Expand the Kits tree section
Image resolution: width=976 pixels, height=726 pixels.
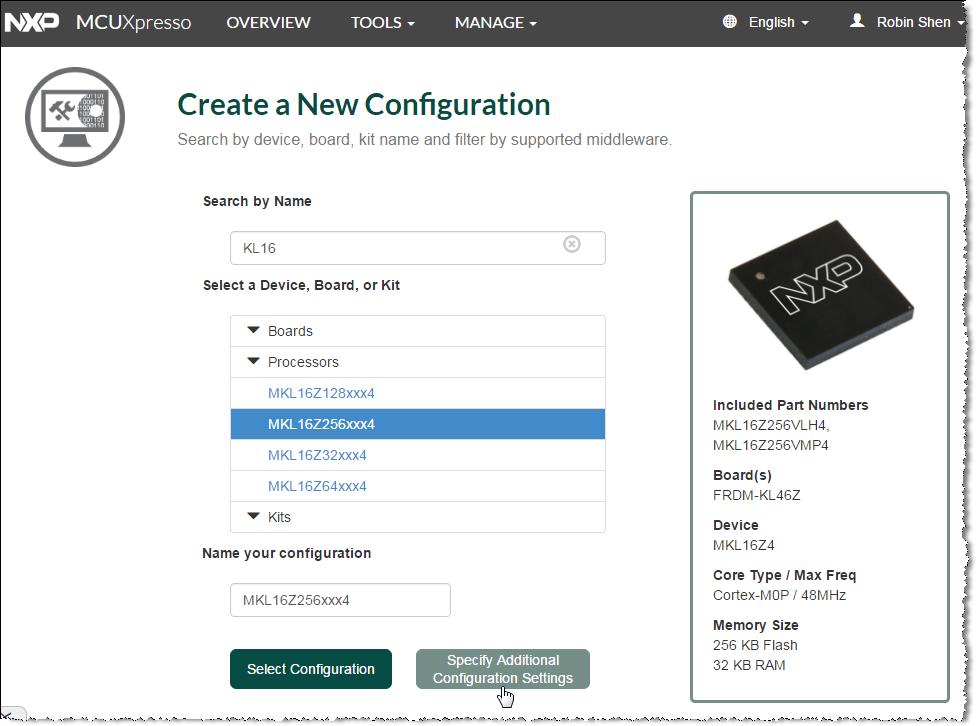click(254, 517)
